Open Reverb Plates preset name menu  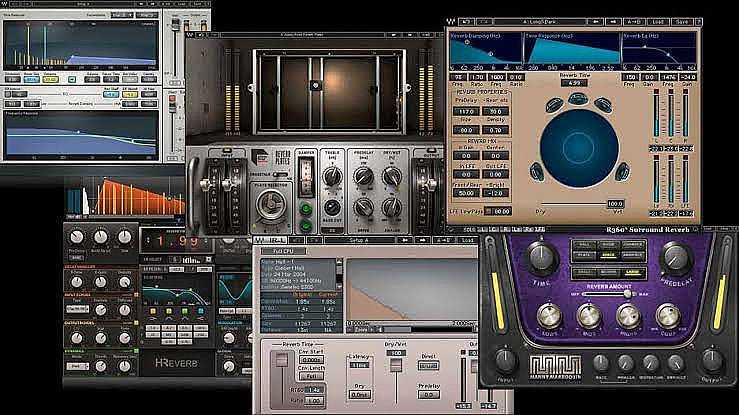click(302, 34)
